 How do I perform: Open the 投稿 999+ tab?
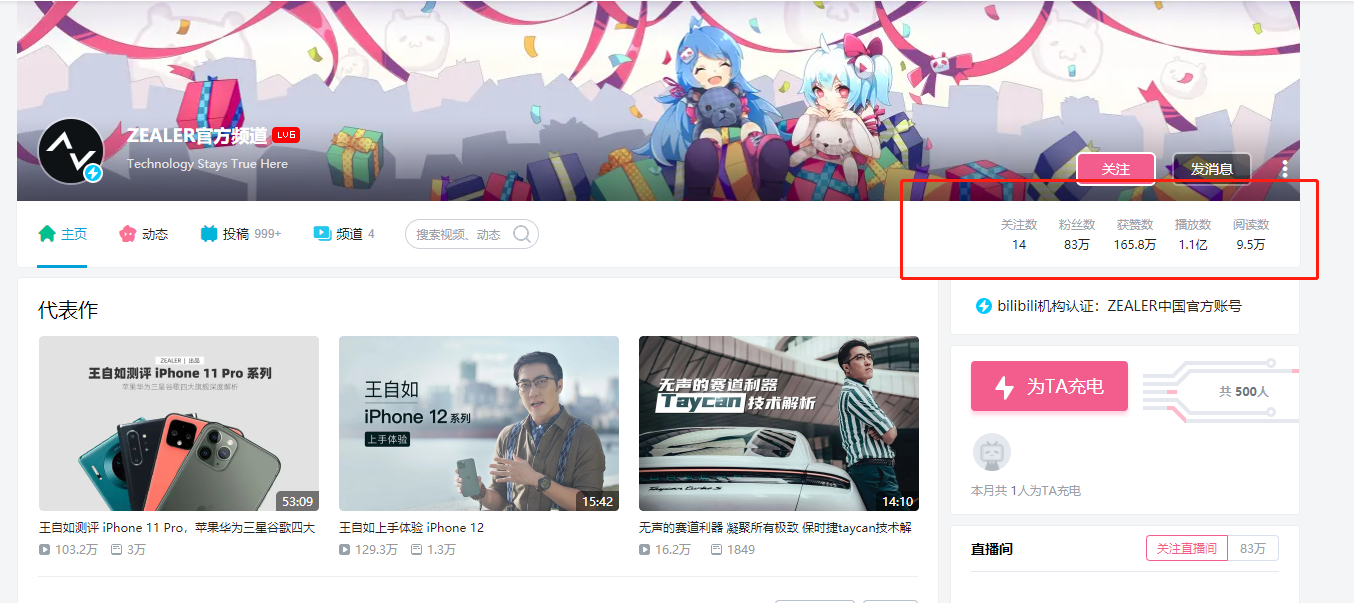pos(240,234)
